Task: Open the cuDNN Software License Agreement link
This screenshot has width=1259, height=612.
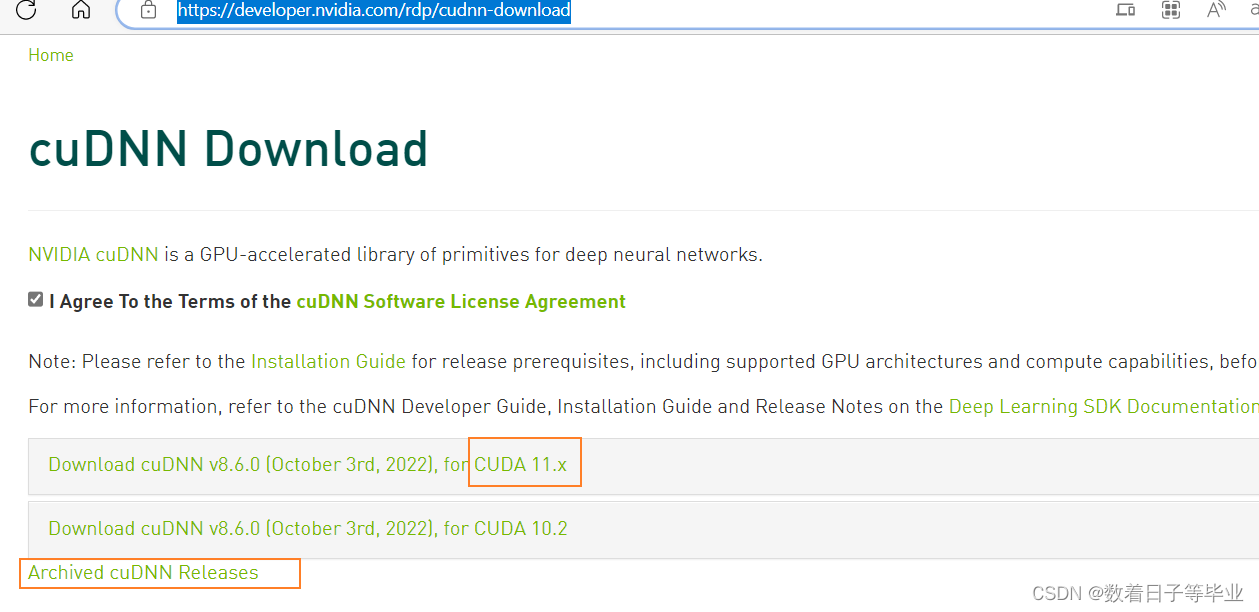Action: (x=461, y=301)
